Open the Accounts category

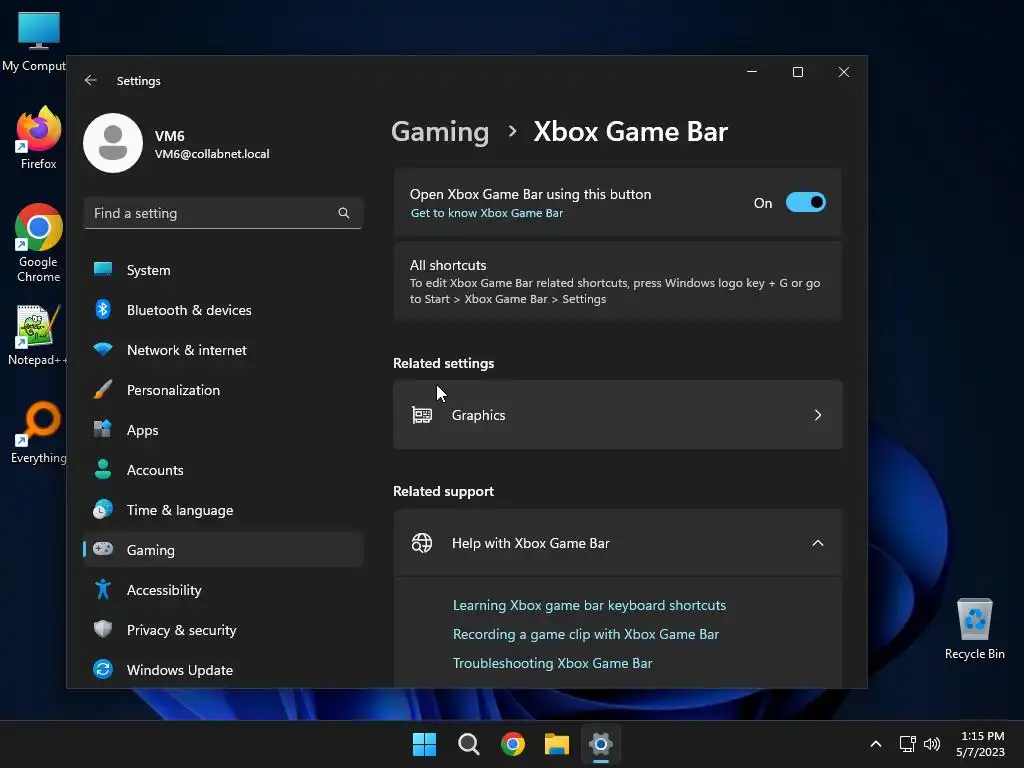(223, 470)
